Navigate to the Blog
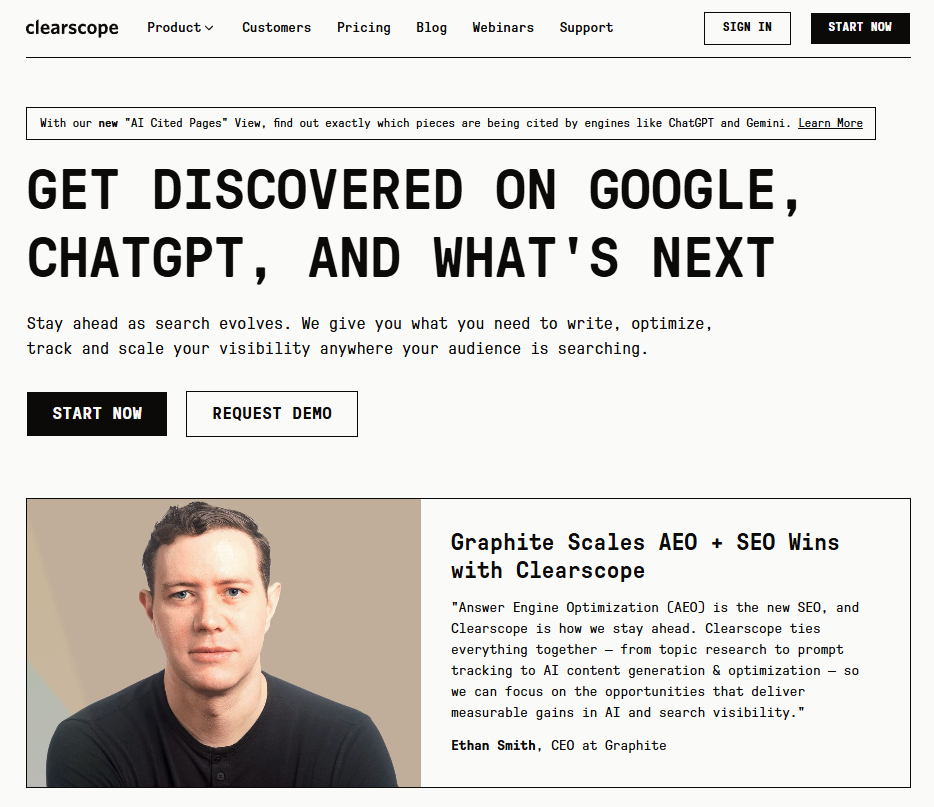This screenshot has width=934, height=807. point(431,28)
